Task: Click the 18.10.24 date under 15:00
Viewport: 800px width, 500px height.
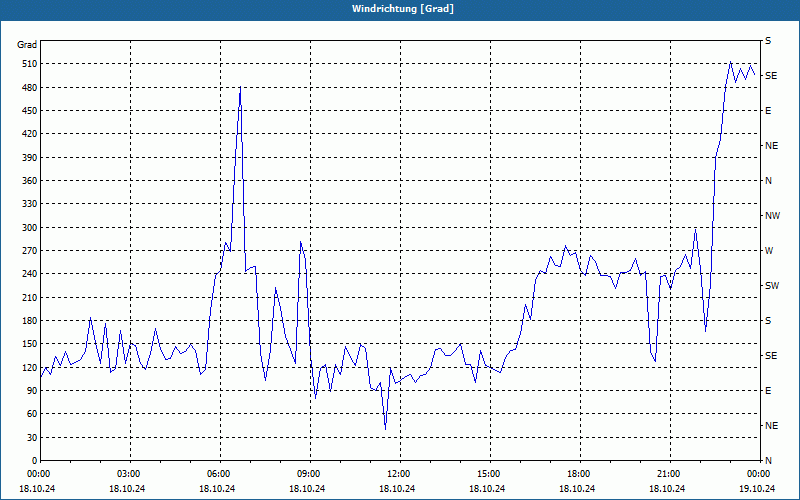Action: click(487, 488)
